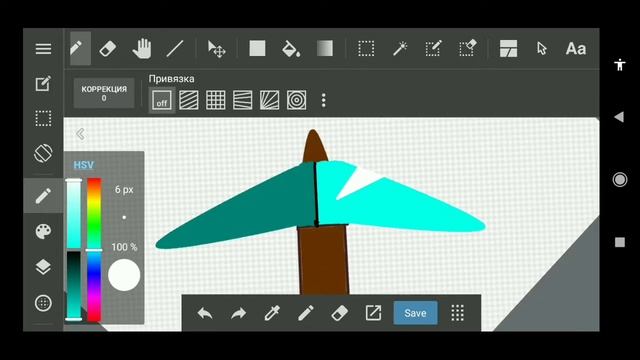Screen dimensions: 640x360
Task: Select the Line drawing tool
Action: pos(175,49)
